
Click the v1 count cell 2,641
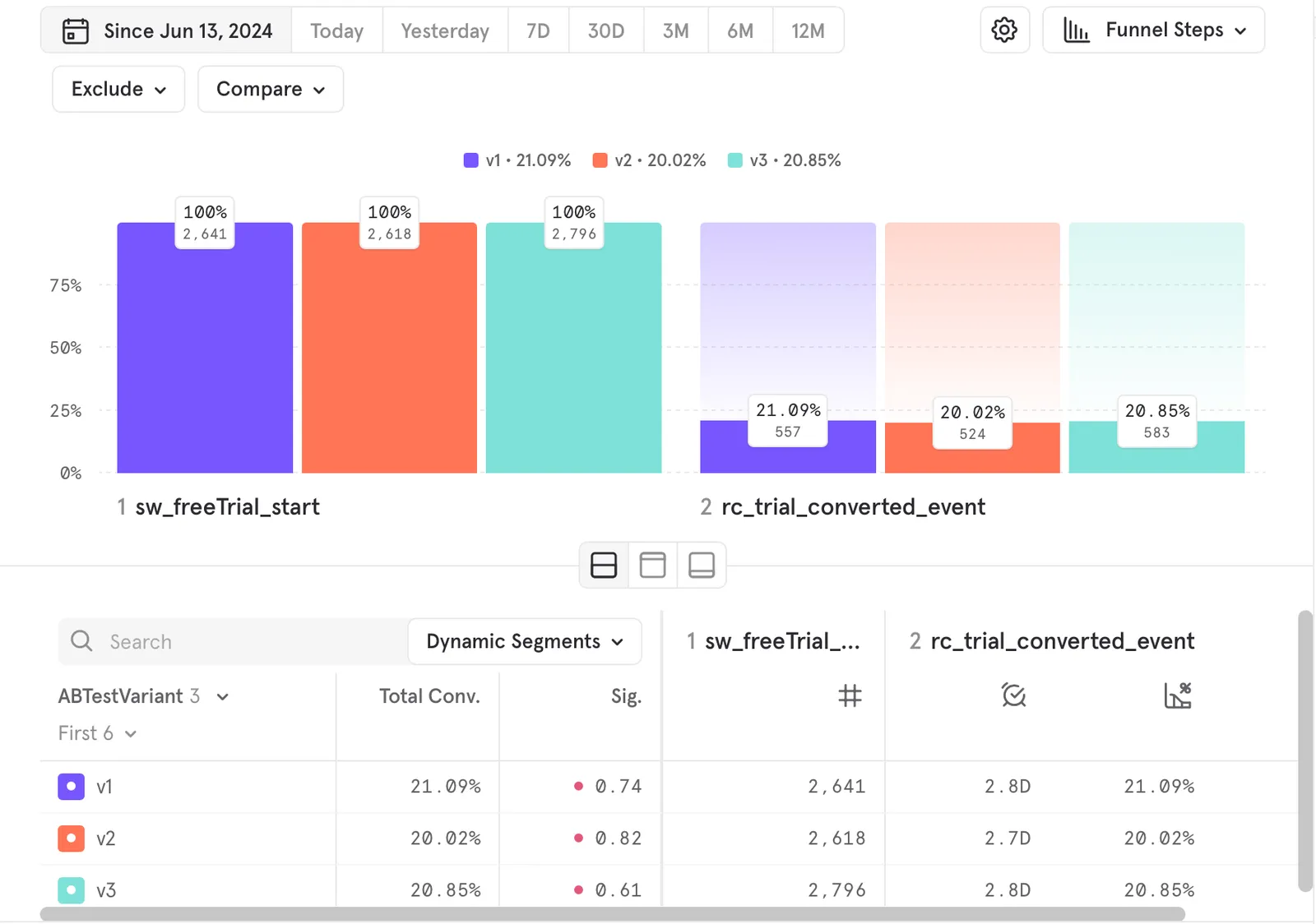click(x=836, y=787)
